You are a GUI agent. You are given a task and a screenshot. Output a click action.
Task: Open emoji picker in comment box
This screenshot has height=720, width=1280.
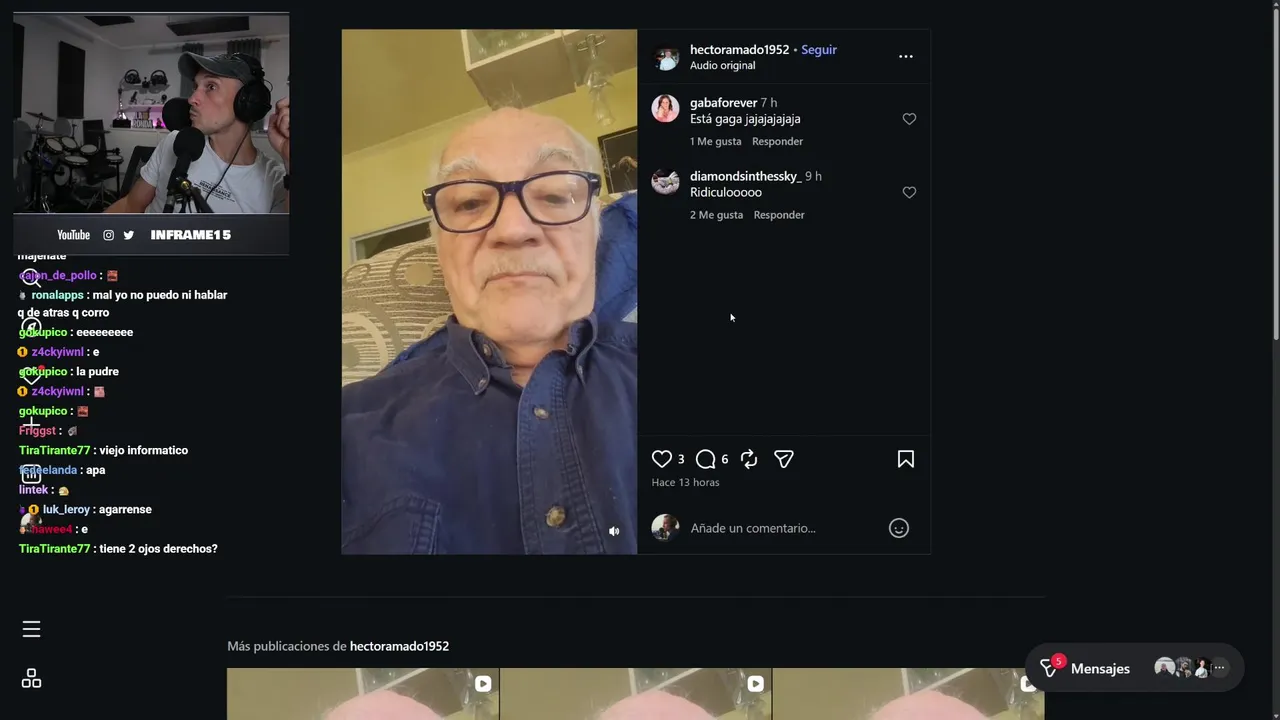899,528
